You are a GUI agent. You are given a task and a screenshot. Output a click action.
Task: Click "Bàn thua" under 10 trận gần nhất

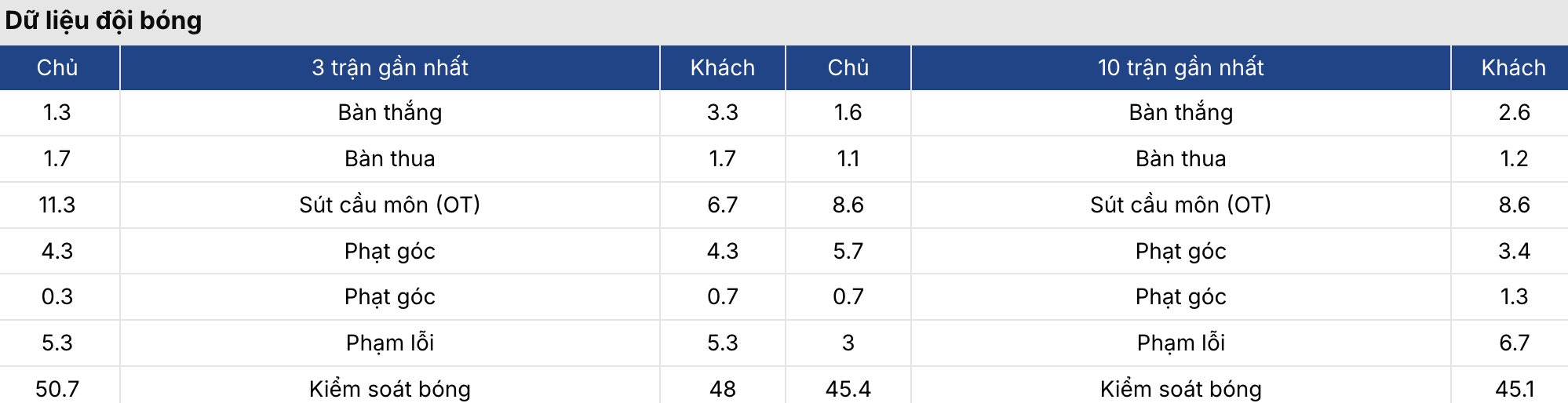pos(1180,158)
